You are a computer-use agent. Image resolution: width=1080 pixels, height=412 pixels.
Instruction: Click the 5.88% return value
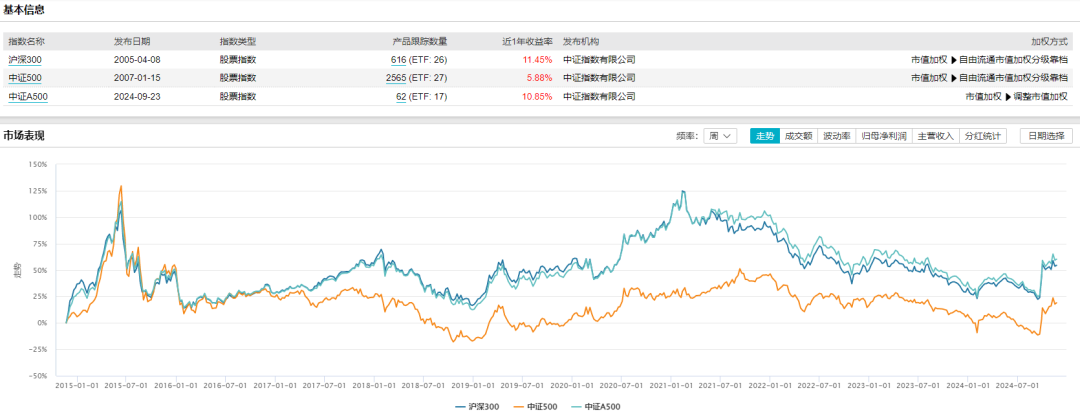coord(539,78)
